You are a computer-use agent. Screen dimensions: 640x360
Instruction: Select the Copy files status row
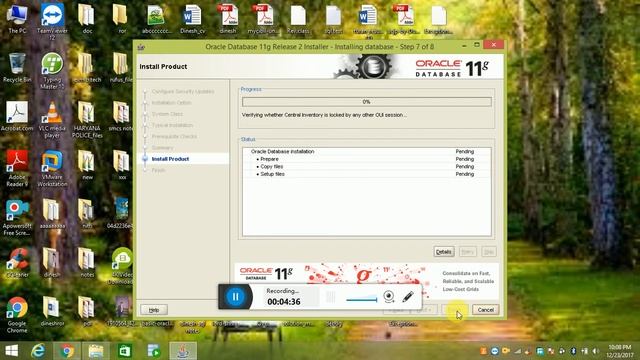pyautogui.click(x=367, y=167)
